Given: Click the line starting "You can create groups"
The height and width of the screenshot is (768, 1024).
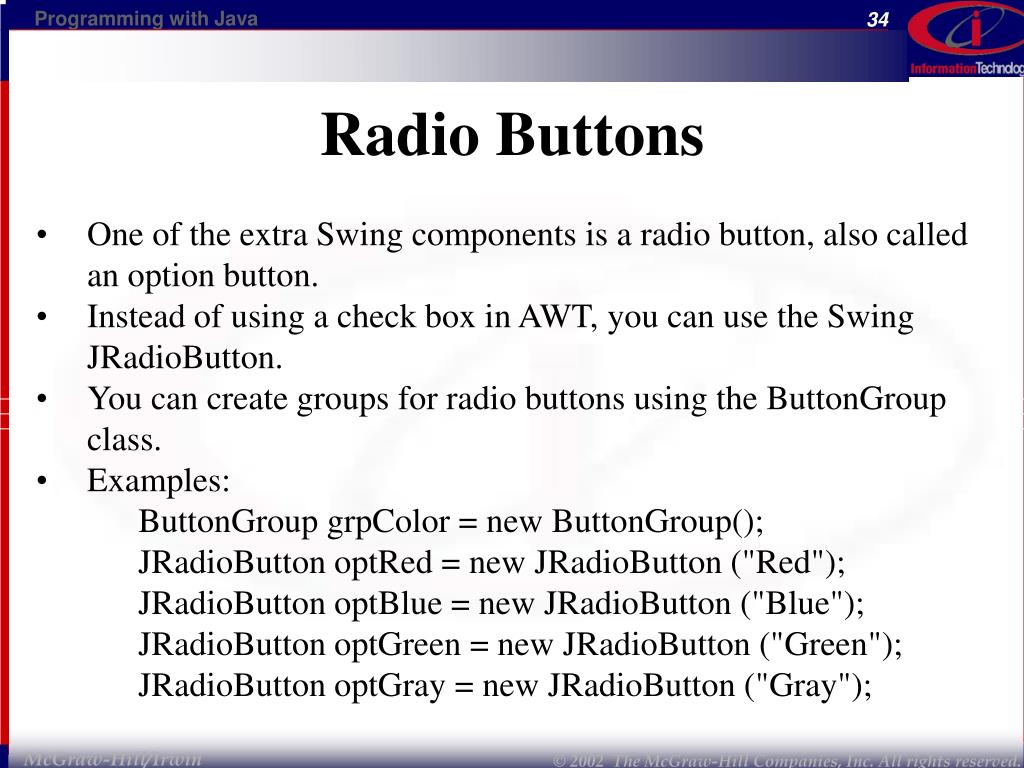Looking at the screenshot, I should [517, 399].
